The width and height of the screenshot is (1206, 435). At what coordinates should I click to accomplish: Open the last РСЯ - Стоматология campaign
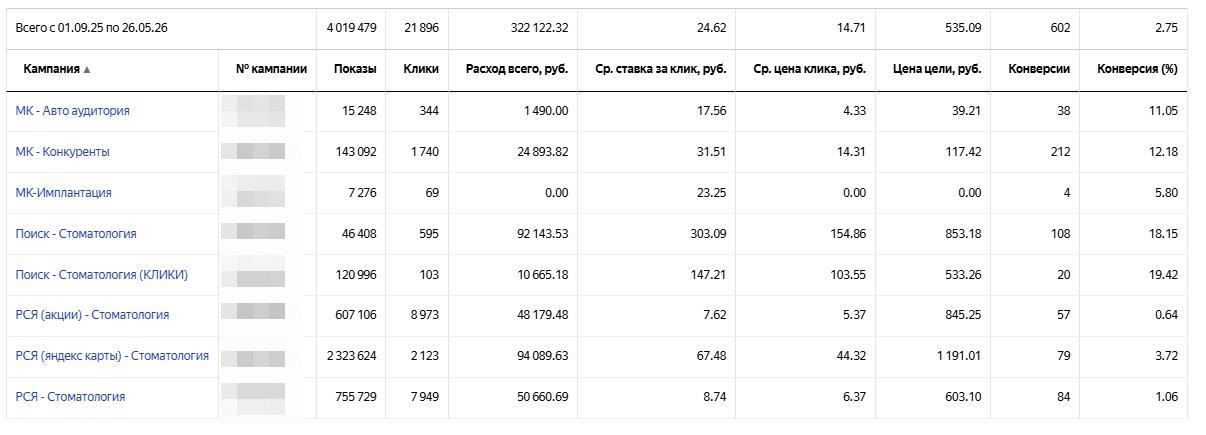click(x=70, y=397)
